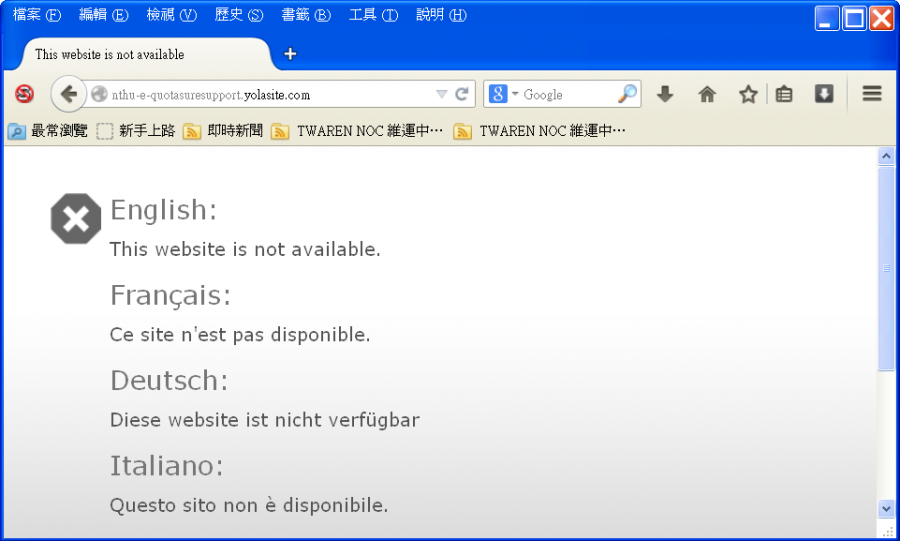The width and height of the screenshot is (900, 541).
Task: Click in the address bar URL field
Action: tap(270, 95)
